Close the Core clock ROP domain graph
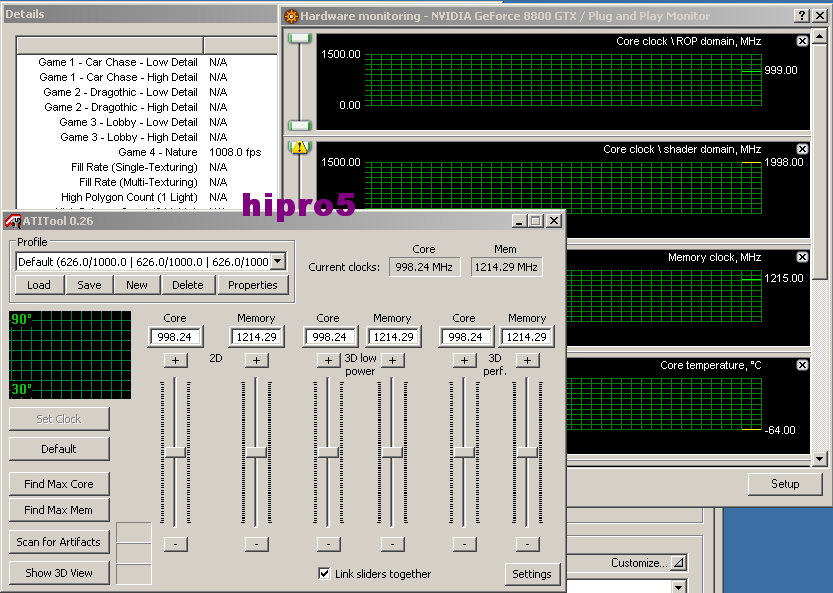Screen dimensions: 833x593 802,41
